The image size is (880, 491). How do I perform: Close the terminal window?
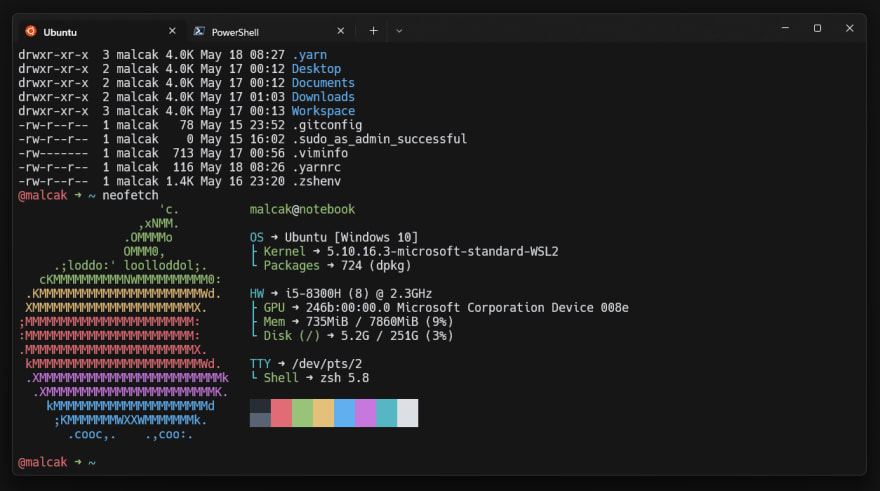click(x=850, y=28)
